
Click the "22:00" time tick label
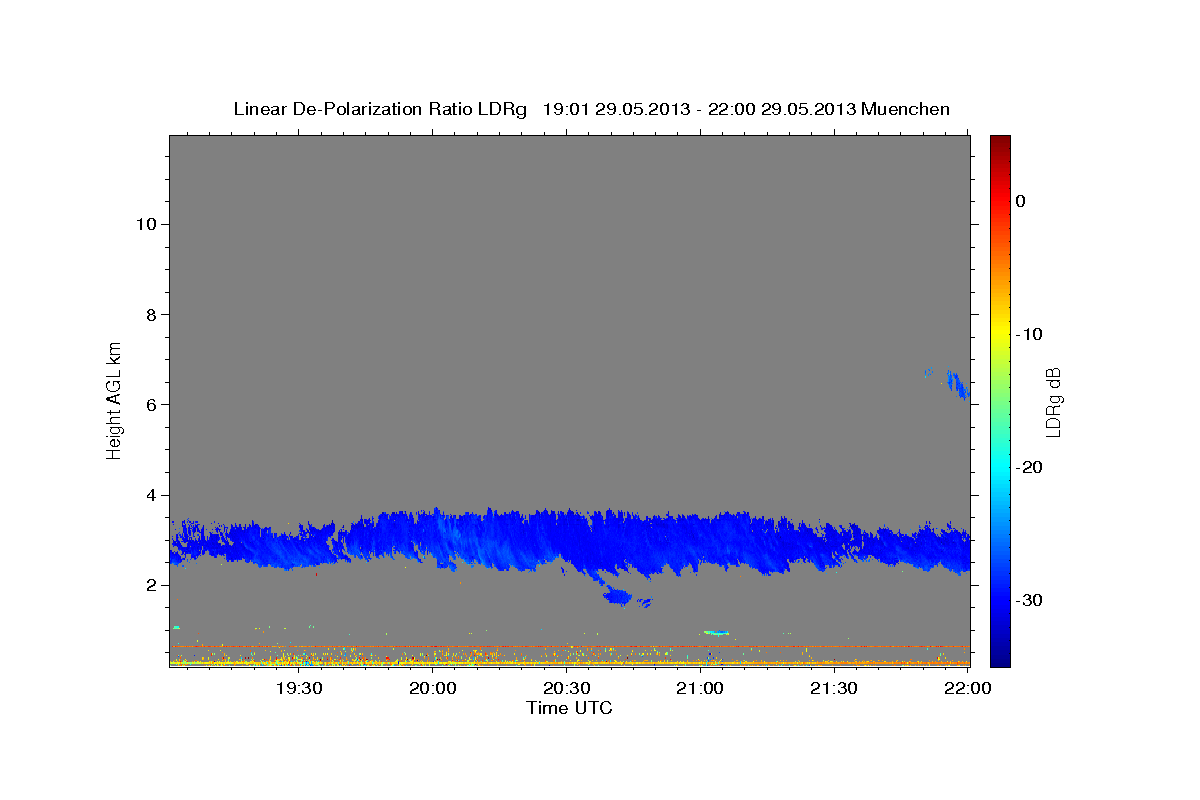(968, 688)
